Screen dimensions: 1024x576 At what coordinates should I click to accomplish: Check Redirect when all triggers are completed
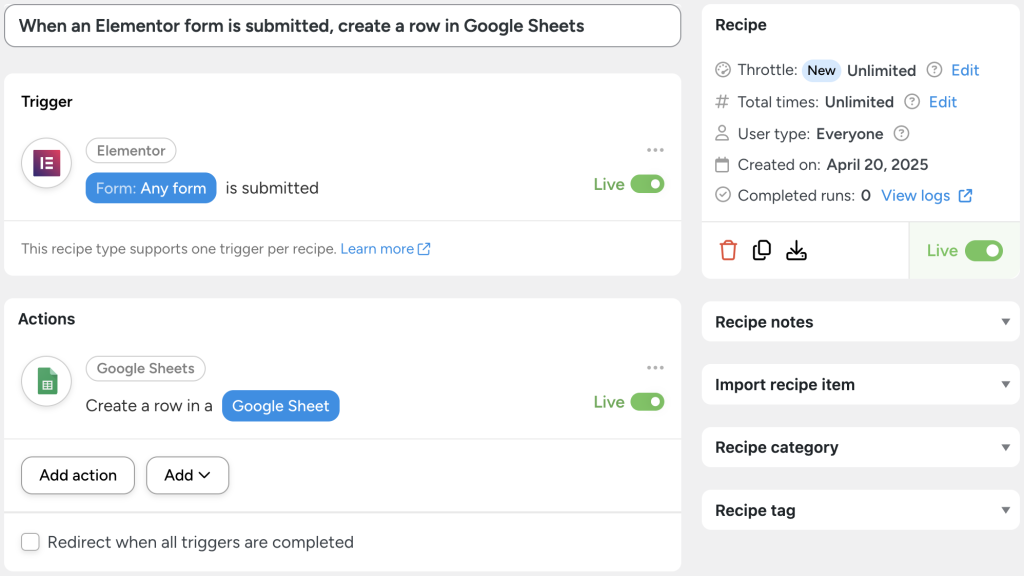tap(30, 541)
